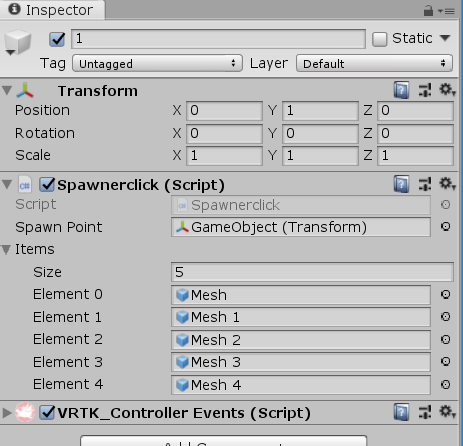463x446 pixels.
Task: Open Spawnerclick gear settings menu
Action: click(x=447, y=184)
